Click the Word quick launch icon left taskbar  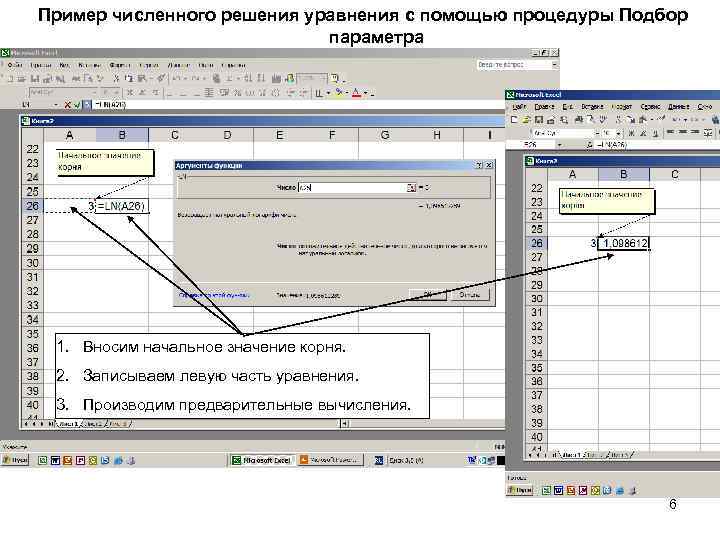[55, 460]
